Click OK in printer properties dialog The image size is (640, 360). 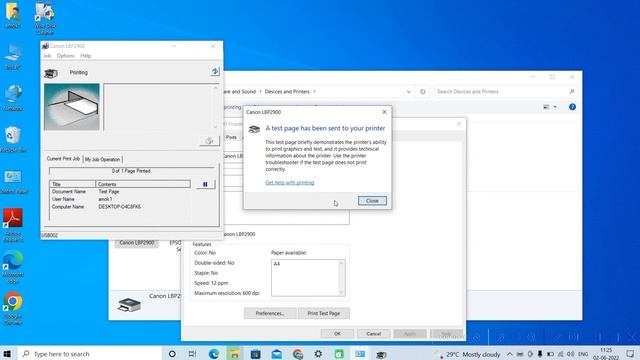coord(337,333)
